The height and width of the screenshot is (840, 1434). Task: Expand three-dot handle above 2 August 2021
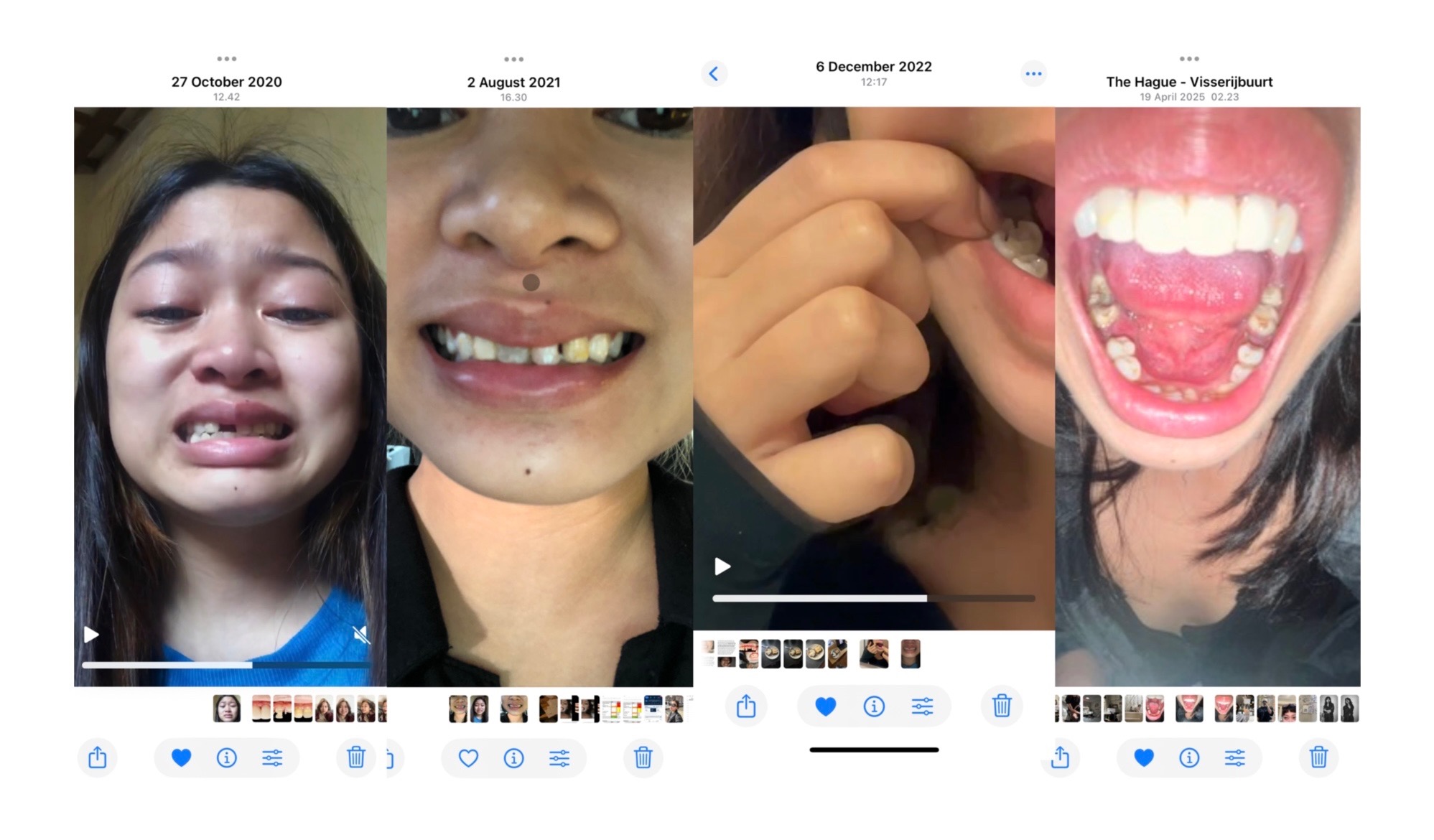pyautogui.click(x=513, y=59)
